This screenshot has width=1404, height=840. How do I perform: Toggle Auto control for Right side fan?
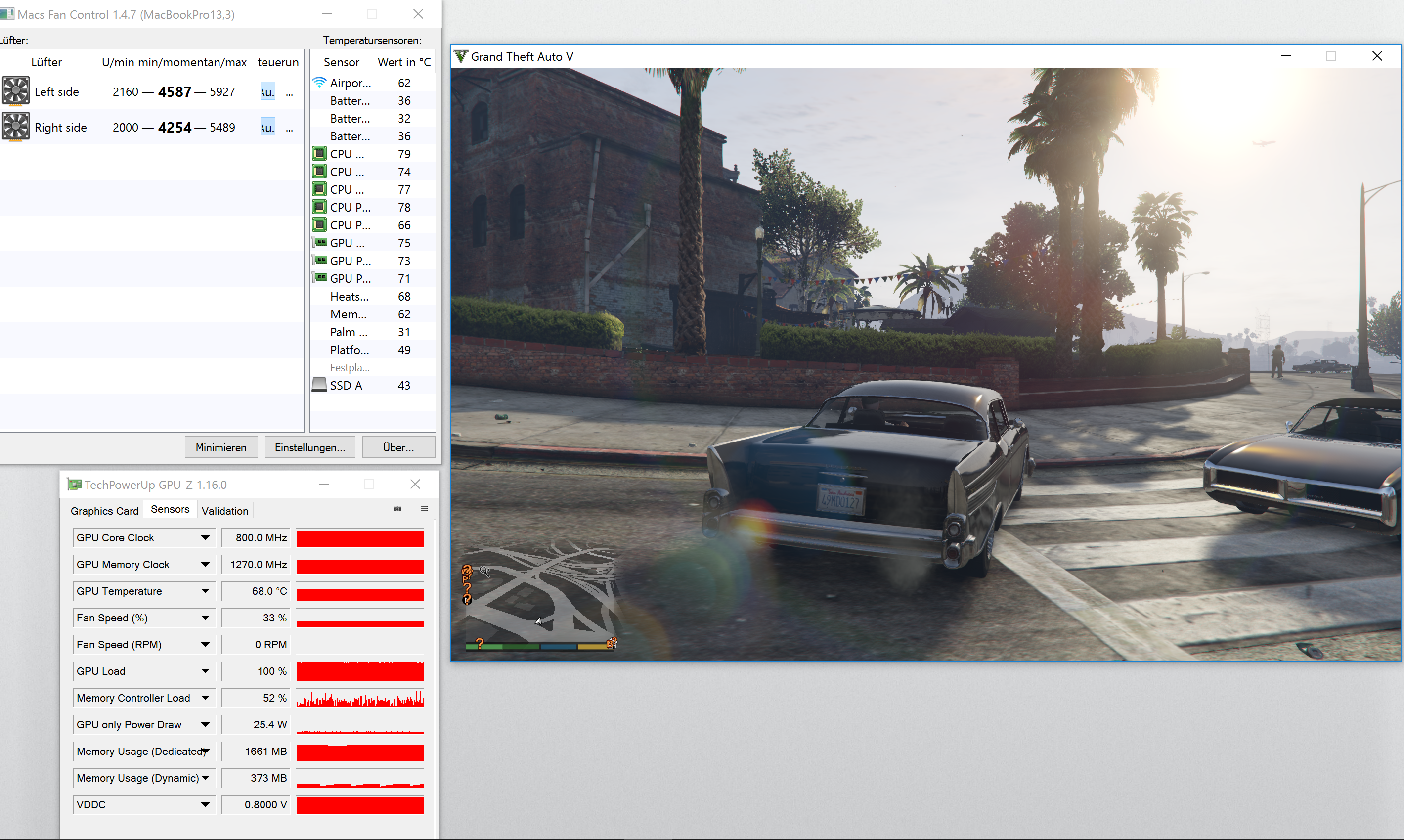267,128
